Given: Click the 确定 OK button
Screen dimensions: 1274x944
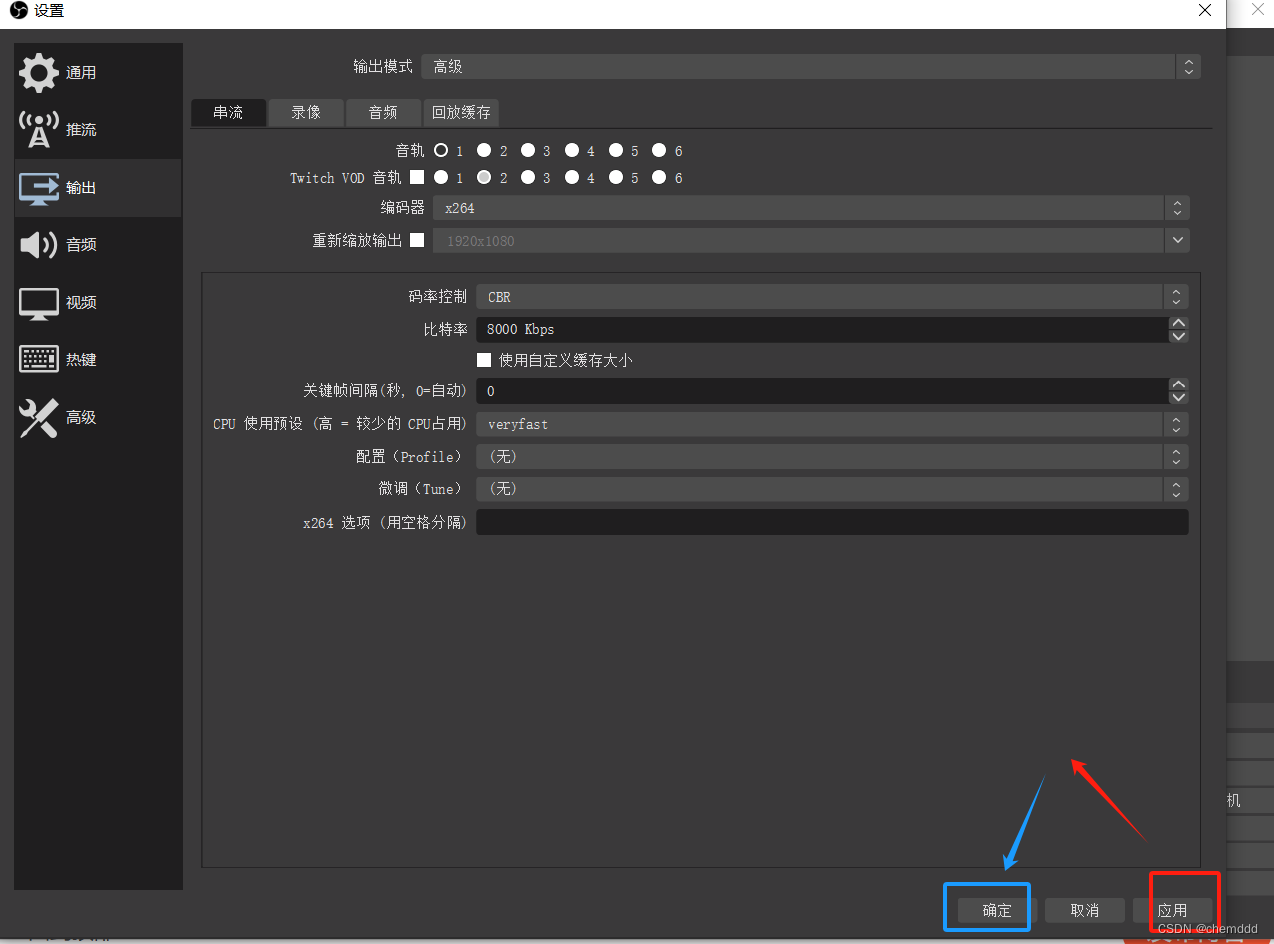Looking at the screenshot, I should (997, 910).
